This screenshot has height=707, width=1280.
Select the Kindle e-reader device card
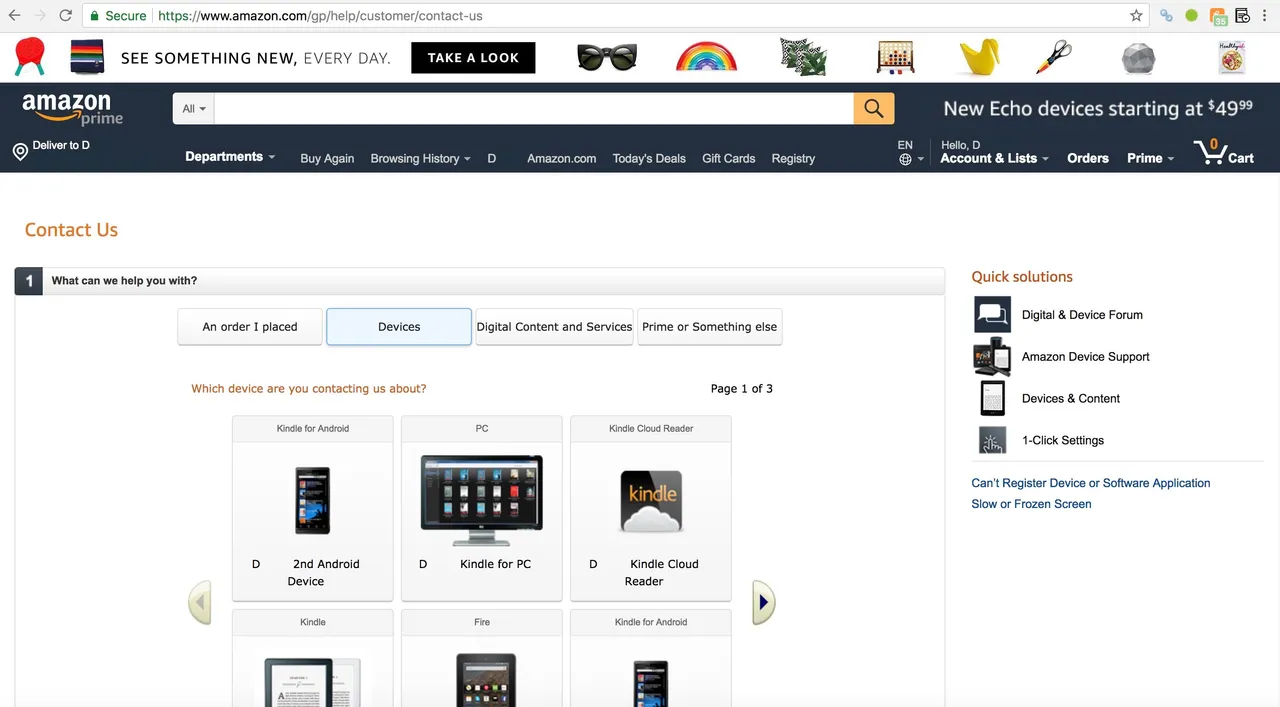point(313,658)
